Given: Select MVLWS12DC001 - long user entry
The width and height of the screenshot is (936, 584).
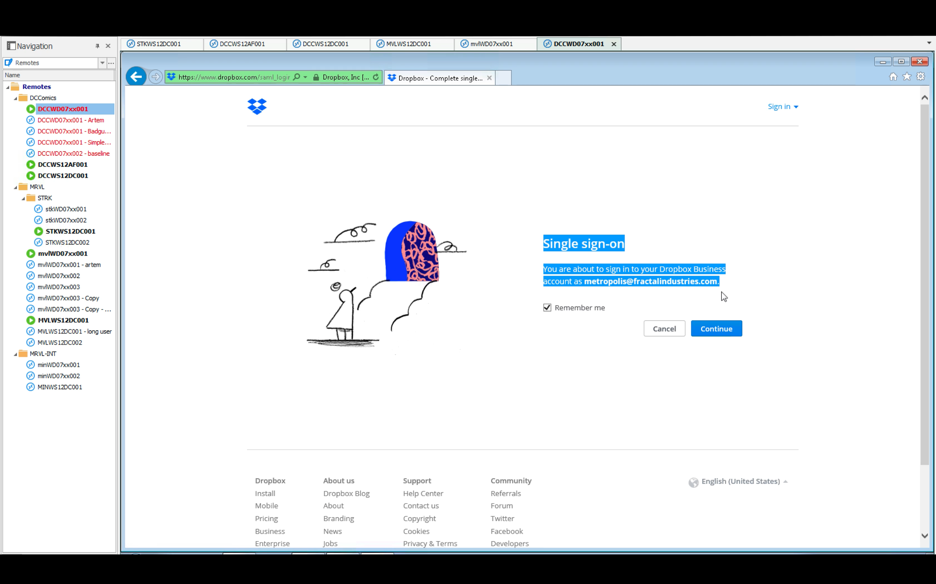Looking at the screenshot, I should pos(75,331).
